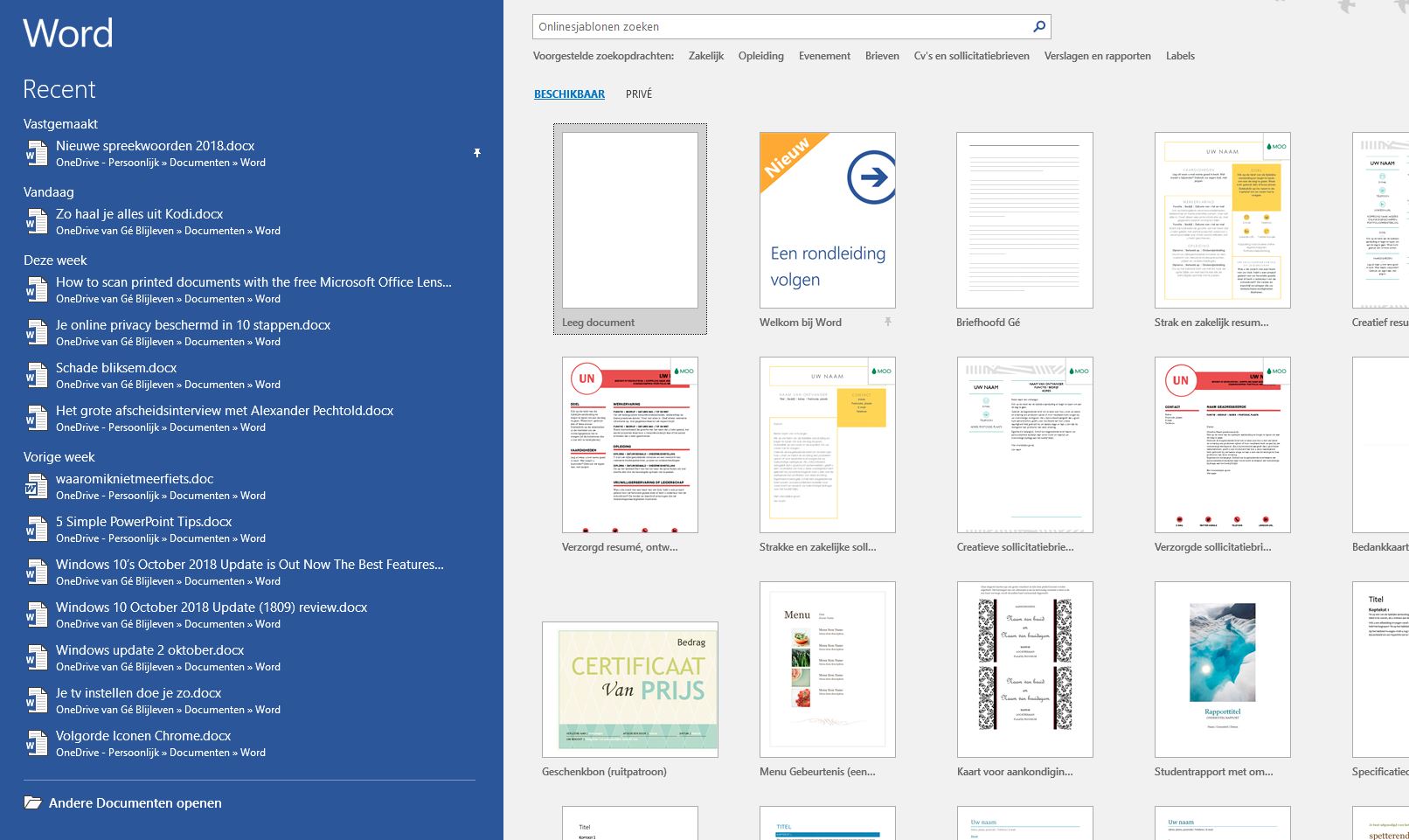Click Word icon of Windows update 2 oktober.docx
The image size is (1409, 840).
pyautogui.click(x=36, y=657)
